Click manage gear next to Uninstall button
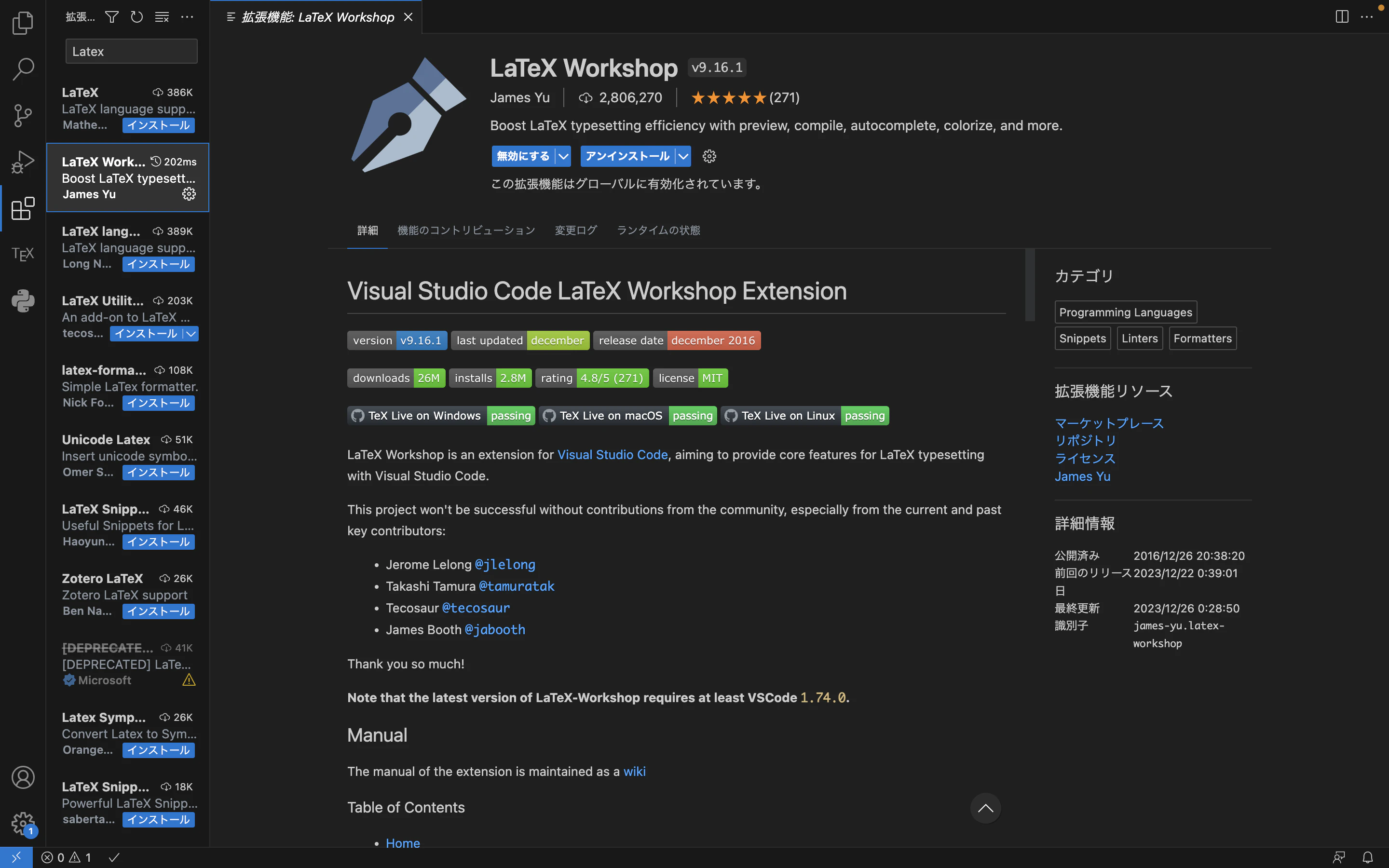The width and height of the screenshot is (1389, 868). tap(709, 156)
